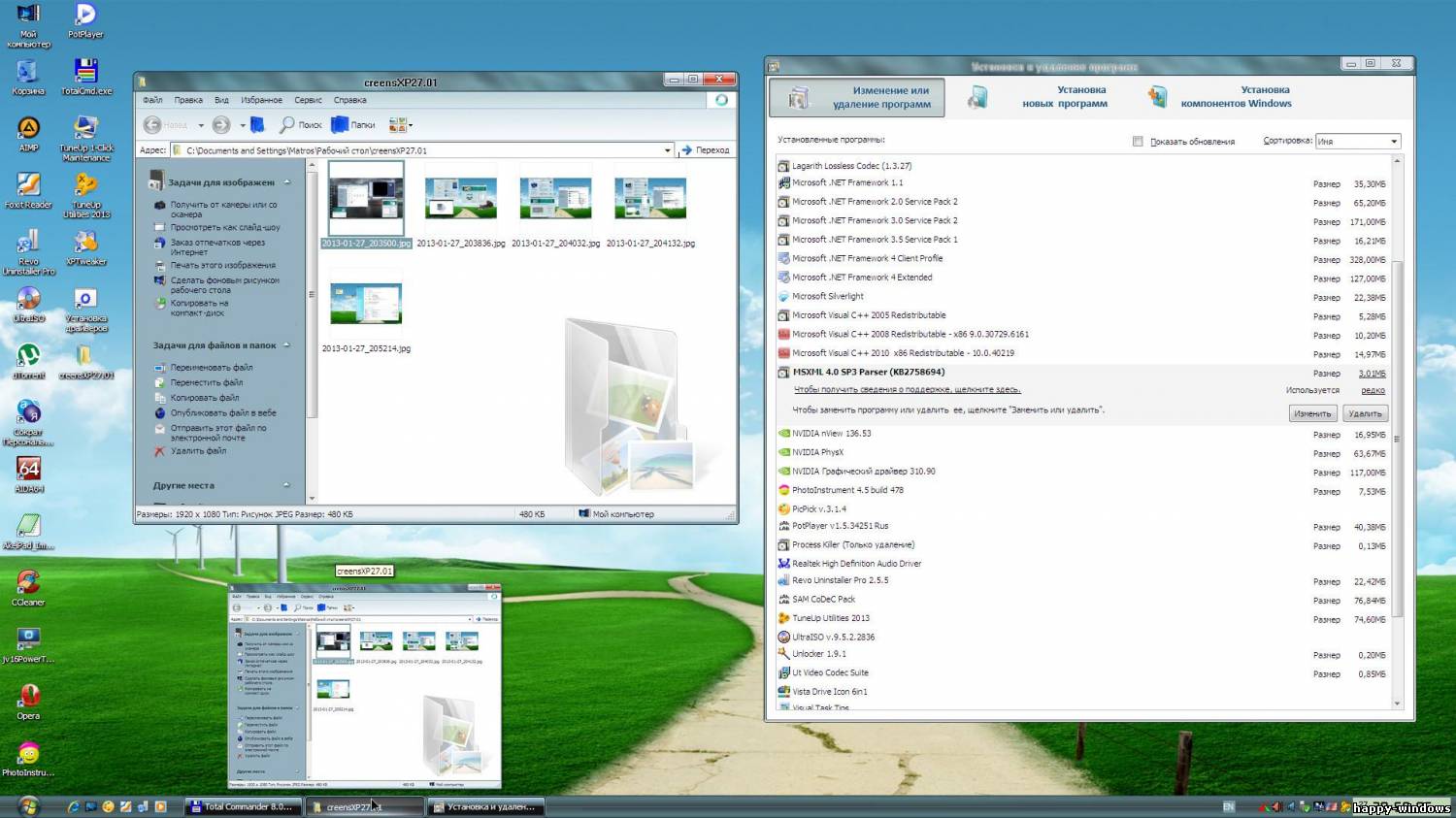Screen dimensions: 1456x818
Task: Open the Вид menu in Explorer
Action: 221,100
